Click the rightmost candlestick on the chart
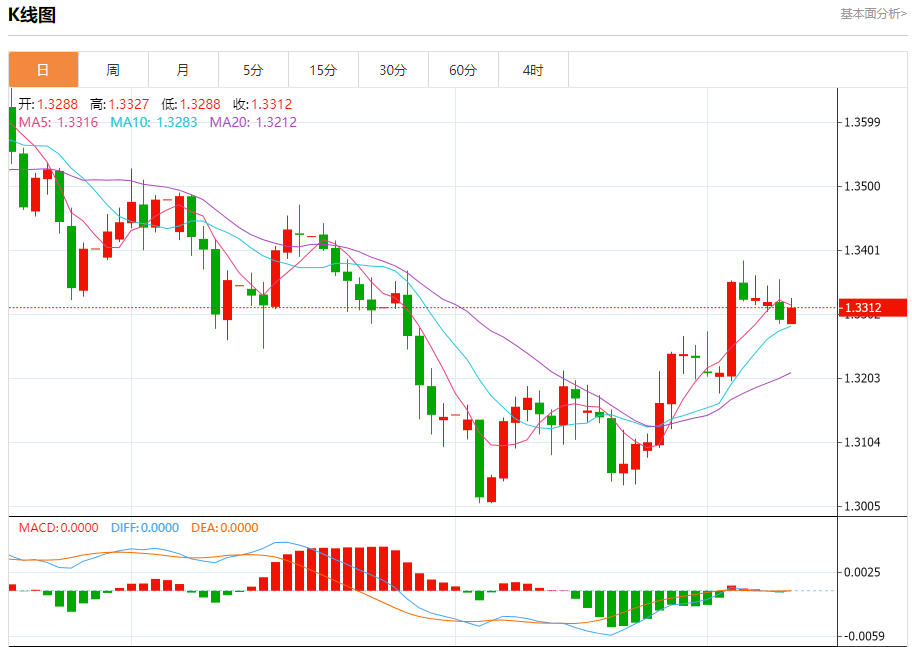The width and height of the screenshot is (912, 647). coord(792,315)
